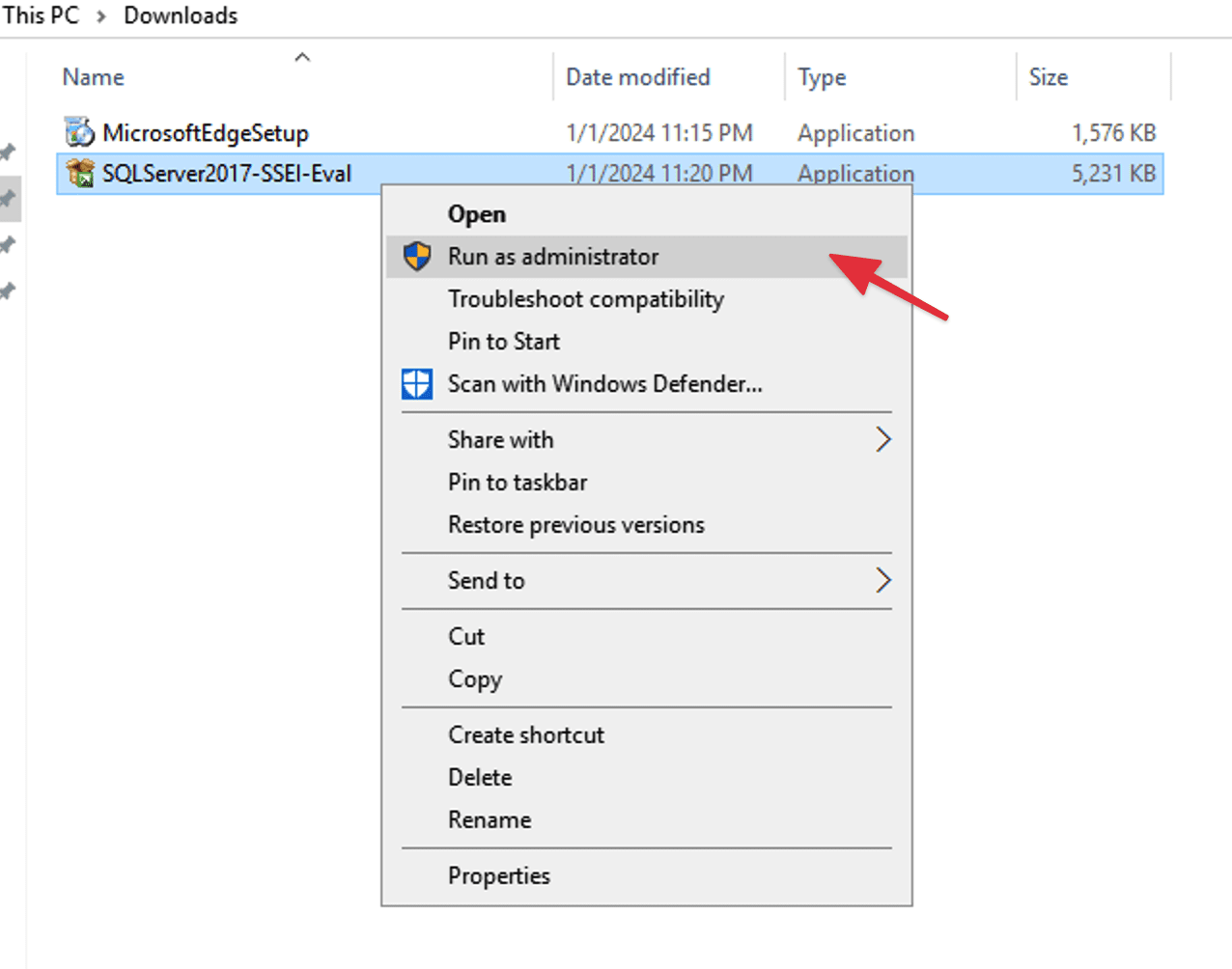
Task: Choose Create shortcut option
Action: pos(525,735)
